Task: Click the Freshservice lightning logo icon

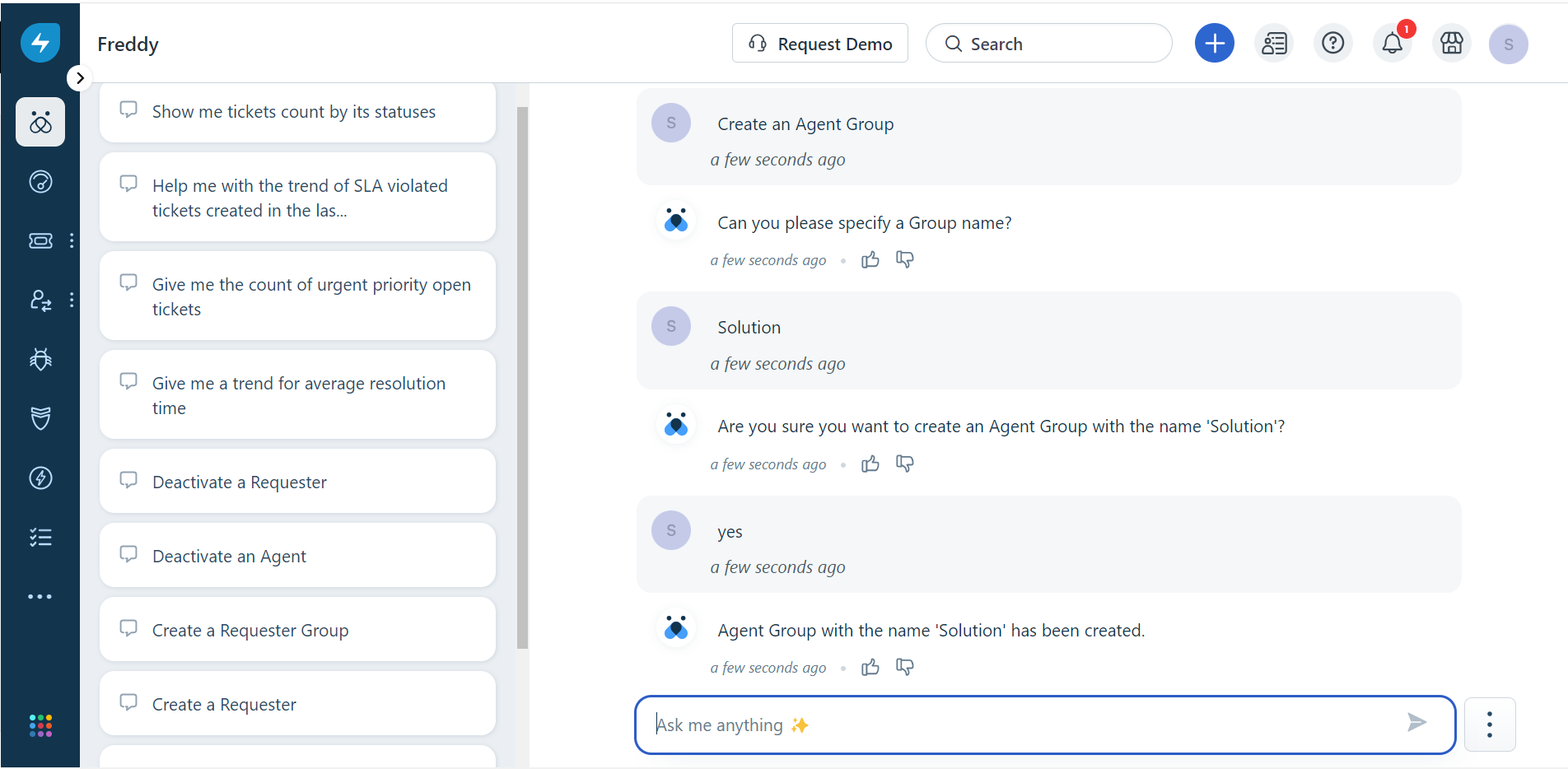Action: click(40, 43)
